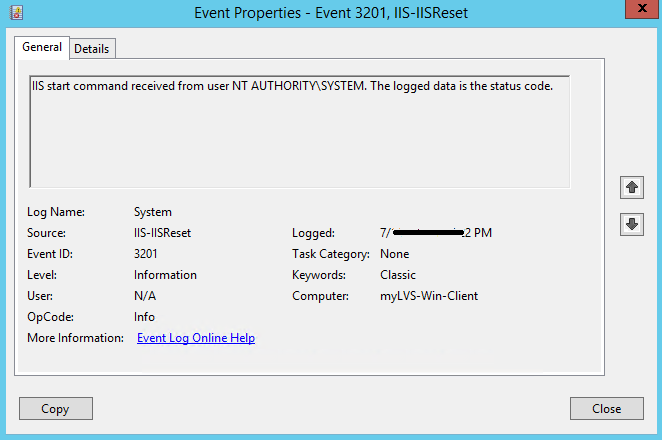The image size is (662, 440).
Task: Click the next event down arrow button
Action: click(x=631, y=224)
